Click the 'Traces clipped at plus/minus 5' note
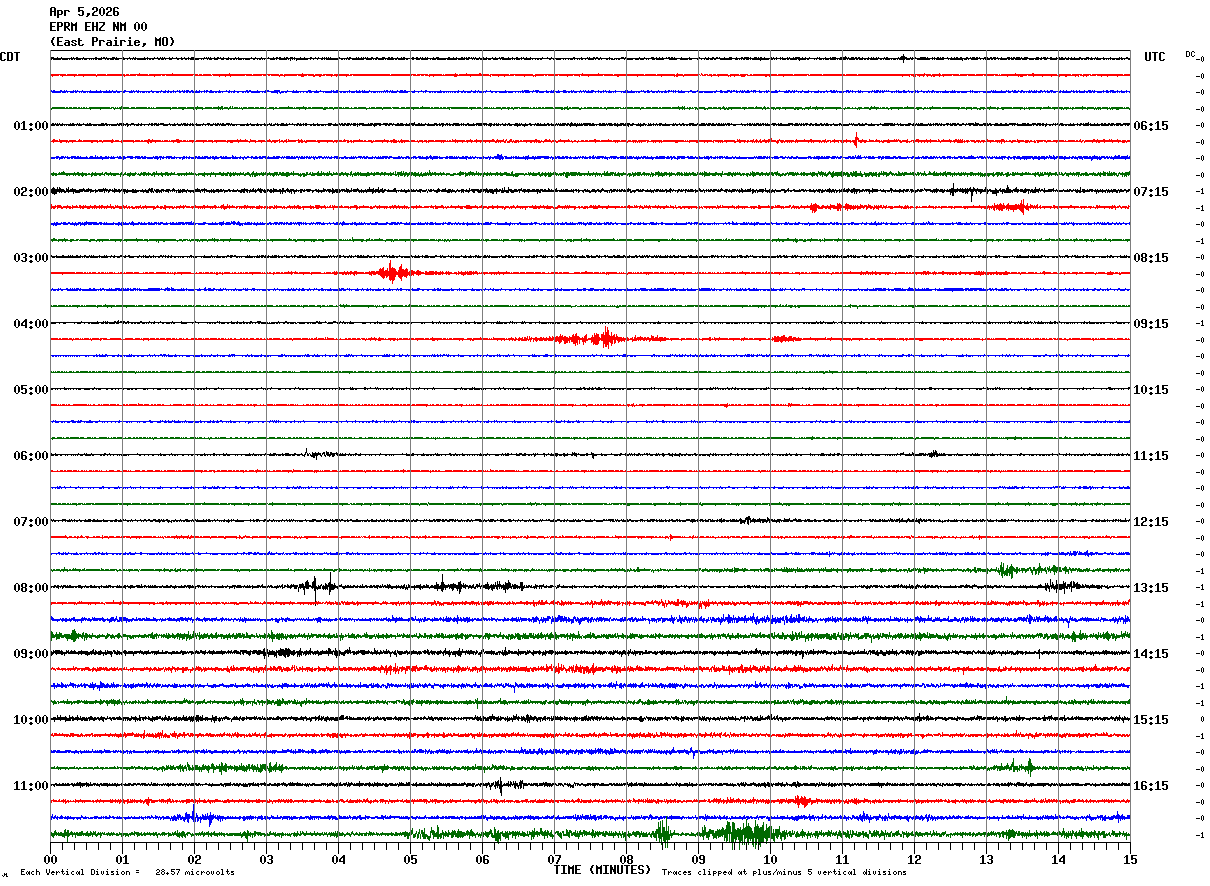This screenshot has height=886, width=1210. 784,873
